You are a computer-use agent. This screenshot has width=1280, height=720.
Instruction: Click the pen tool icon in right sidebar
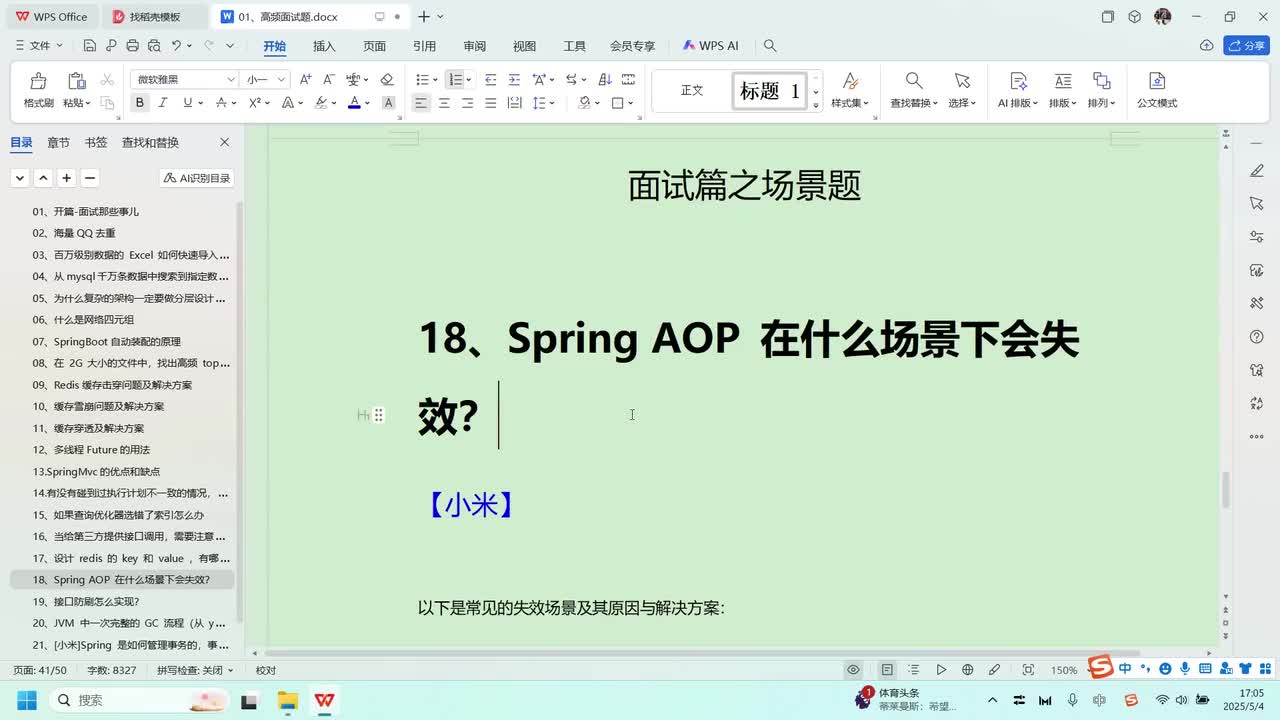click(x=1257, y=171)
